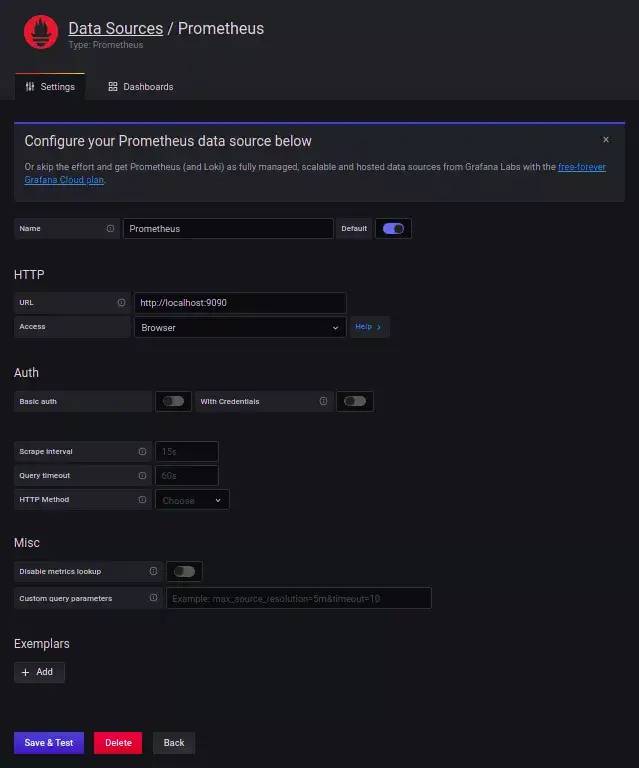Viewport: 639px width, 768px height.
Task: Click the 'Access' field label
Action: 32,327
